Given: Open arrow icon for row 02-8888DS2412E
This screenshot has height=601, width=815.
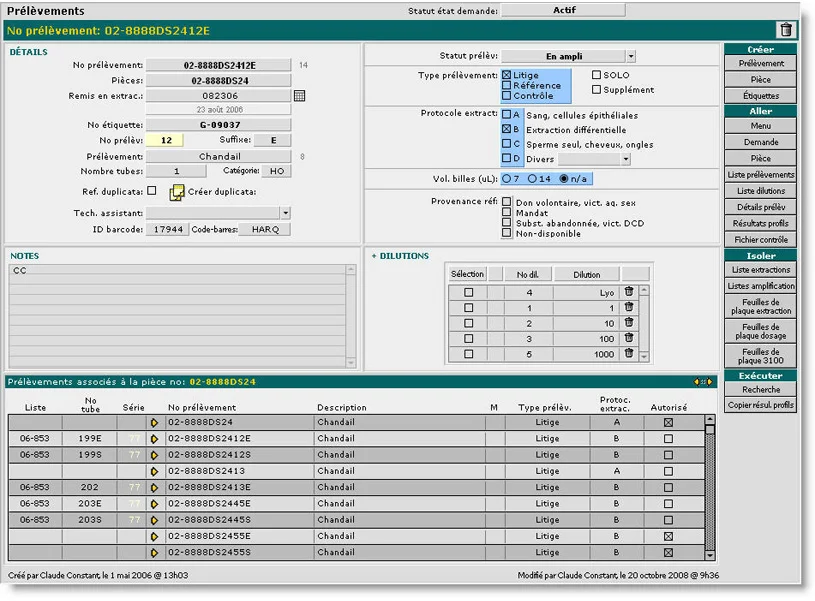Looking at the screenshot, I should pyautogui.click(x=154, y=439).
